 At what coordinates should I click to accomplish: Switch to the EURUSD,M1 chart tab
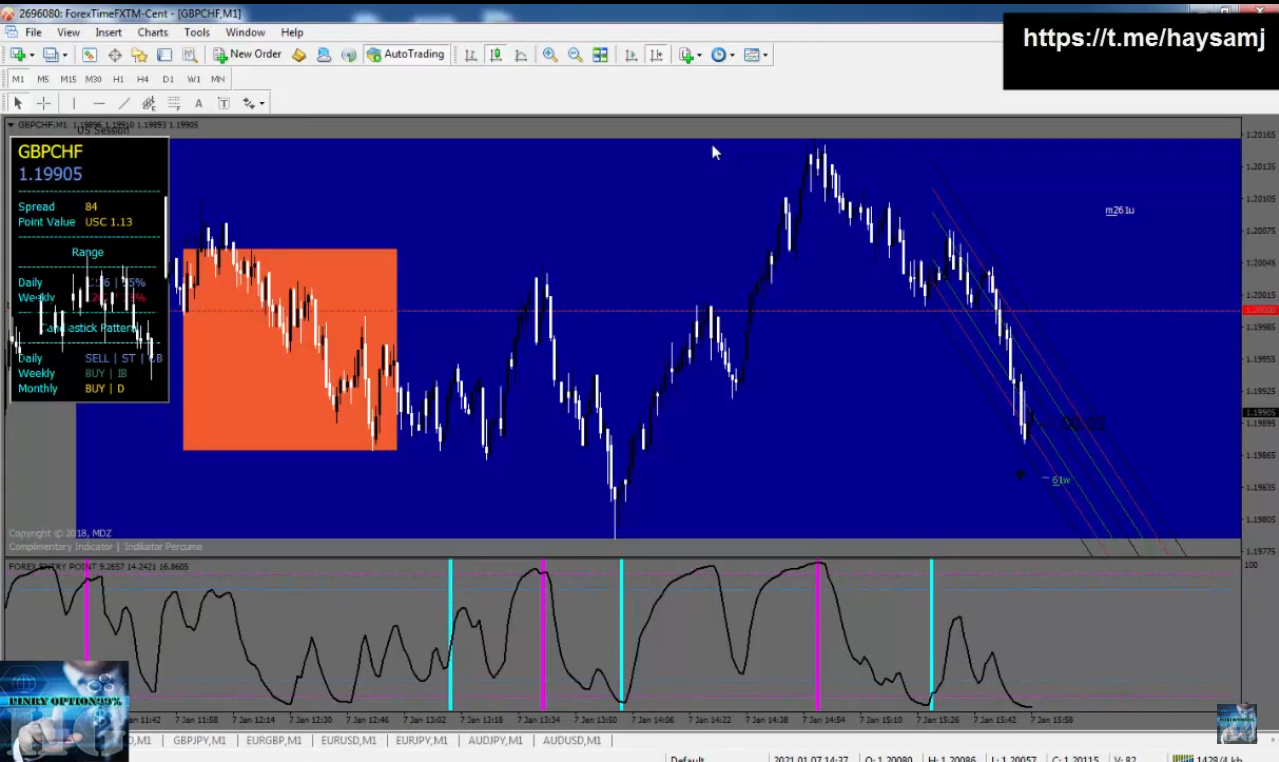348,741
